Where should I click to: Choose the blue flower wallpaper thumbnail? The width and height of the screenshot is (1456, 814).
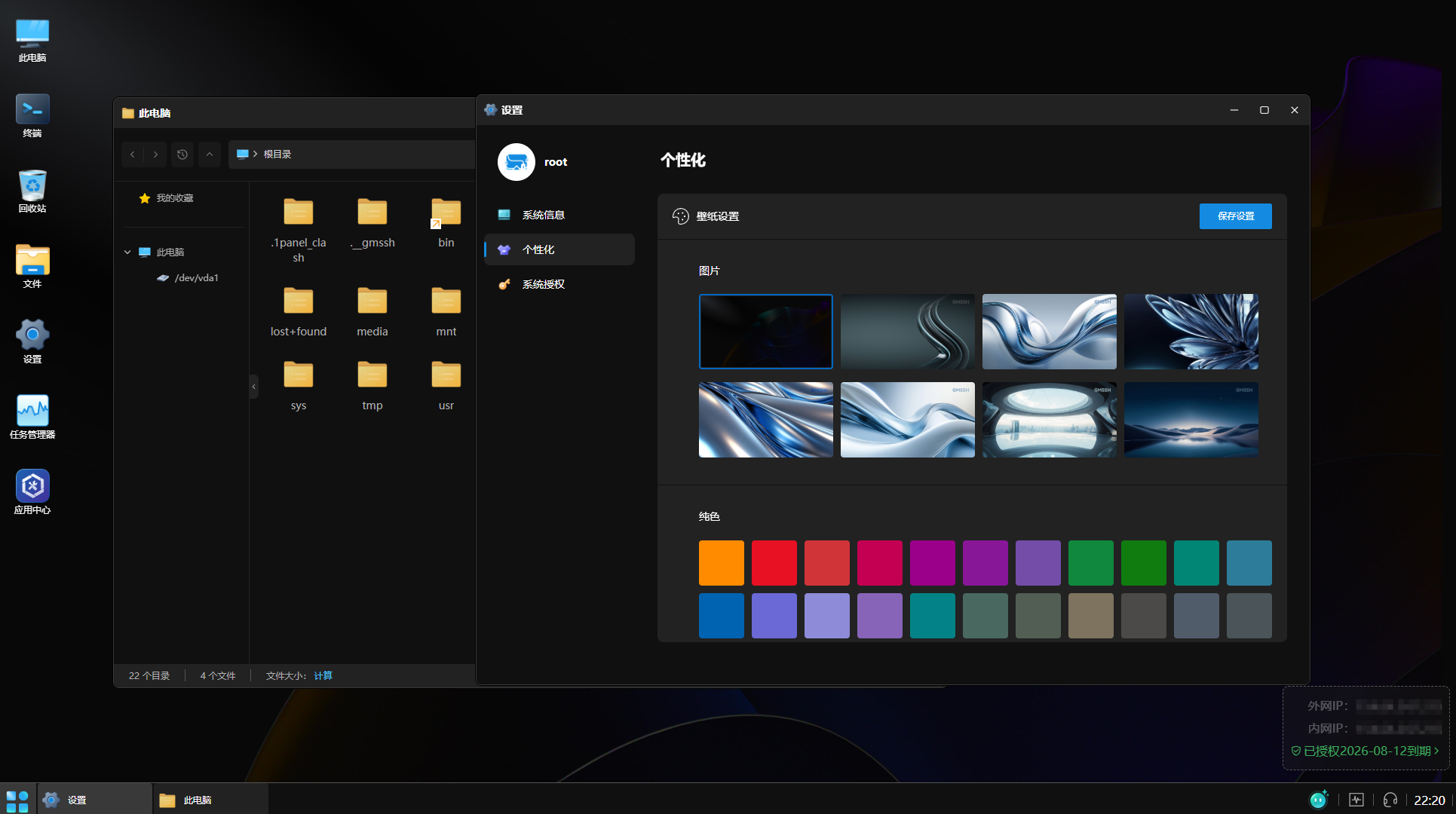[1191, 332]
